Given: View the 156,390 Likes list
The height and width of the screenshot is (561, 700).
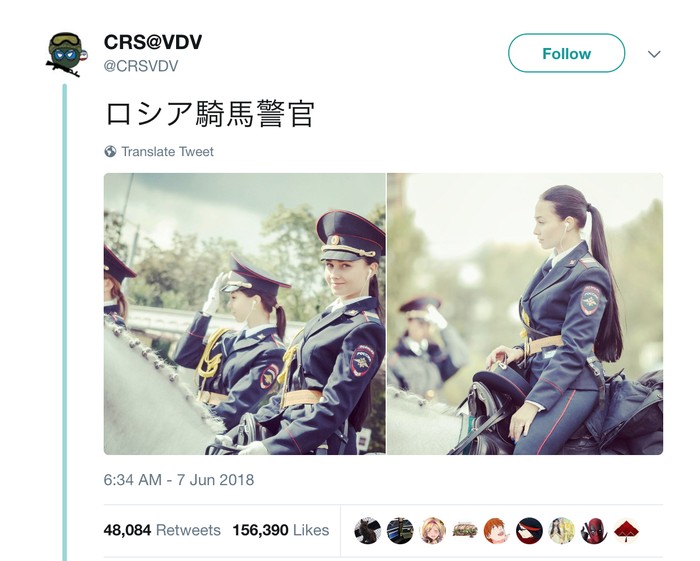Looking at the screenshot, I should pos(281,530).
